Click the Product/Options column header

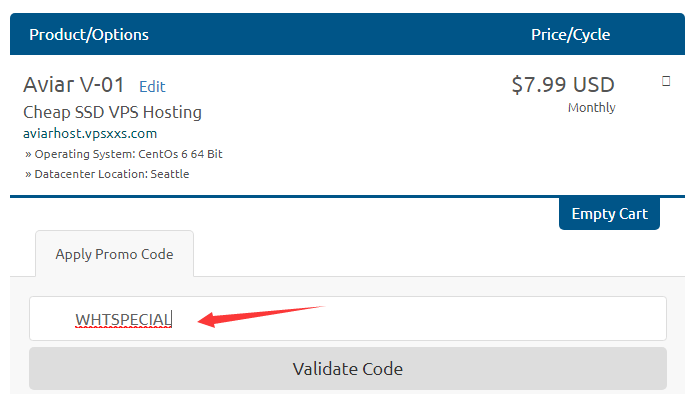(x=89, y=35)
